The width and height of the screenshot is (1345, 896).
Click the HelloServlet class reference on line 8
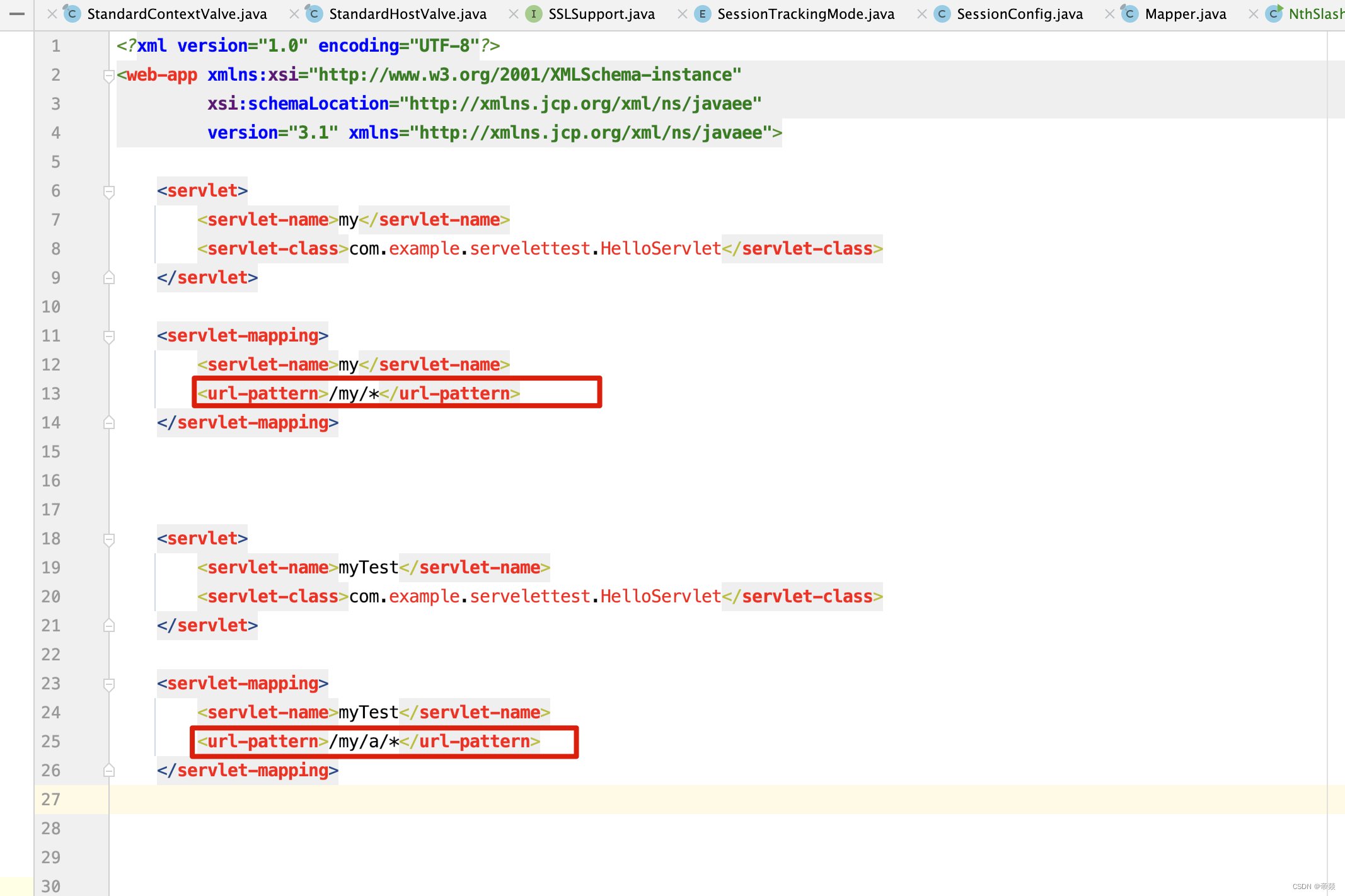point(660,249)
